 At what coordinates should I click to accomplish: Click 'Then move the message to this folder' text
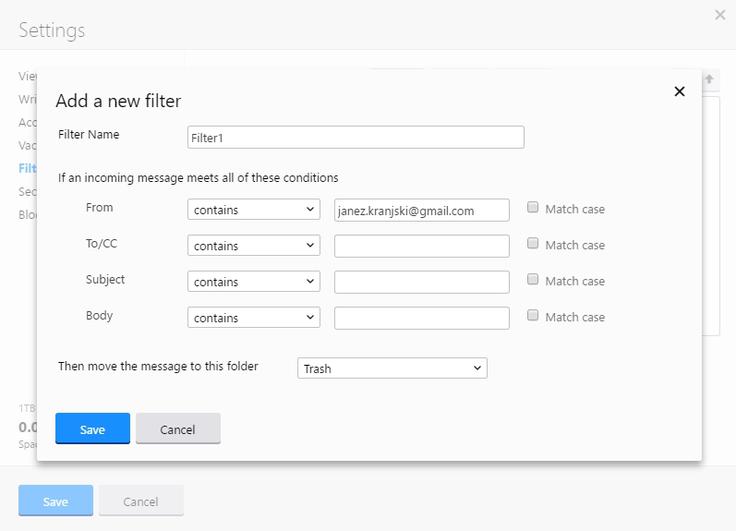tap(158, 366)
